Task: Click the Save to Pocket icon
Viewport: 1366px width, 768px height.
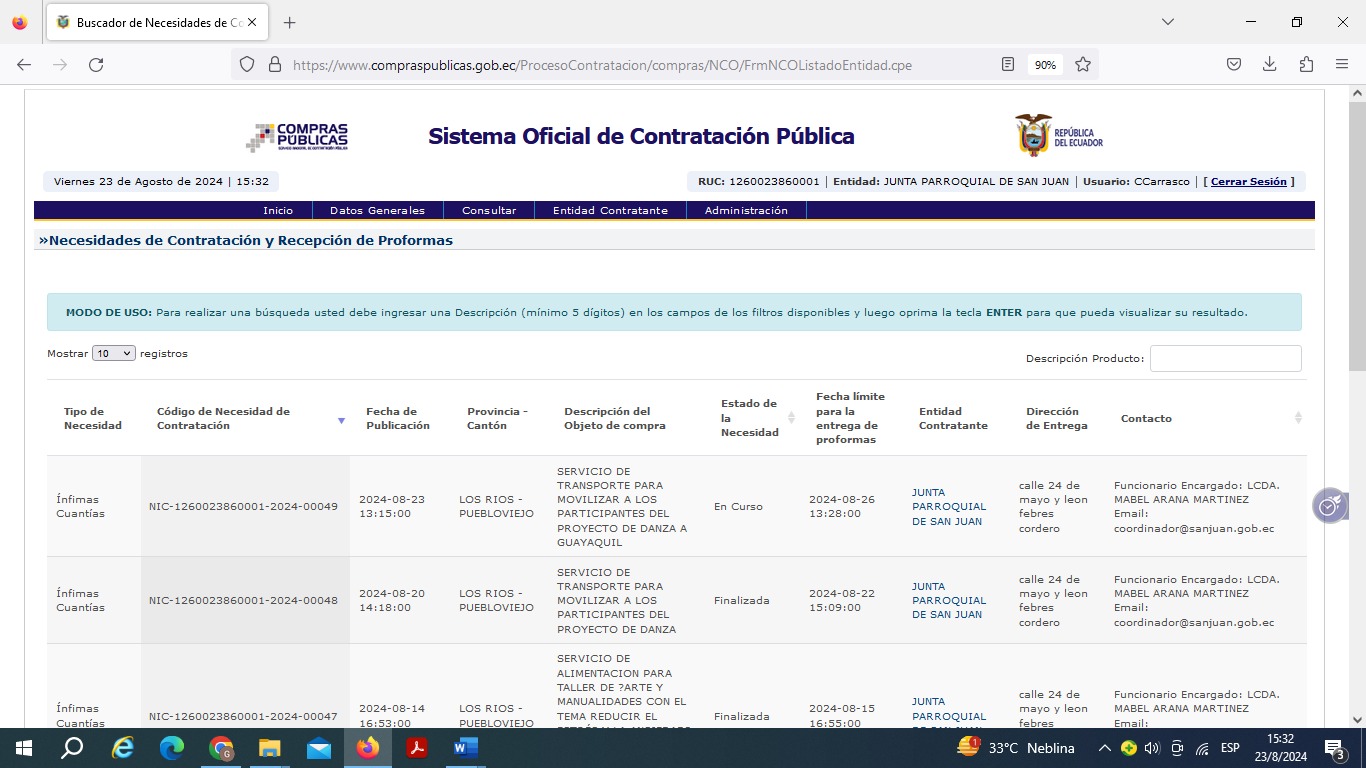Action: click(x=1234, y=65)
